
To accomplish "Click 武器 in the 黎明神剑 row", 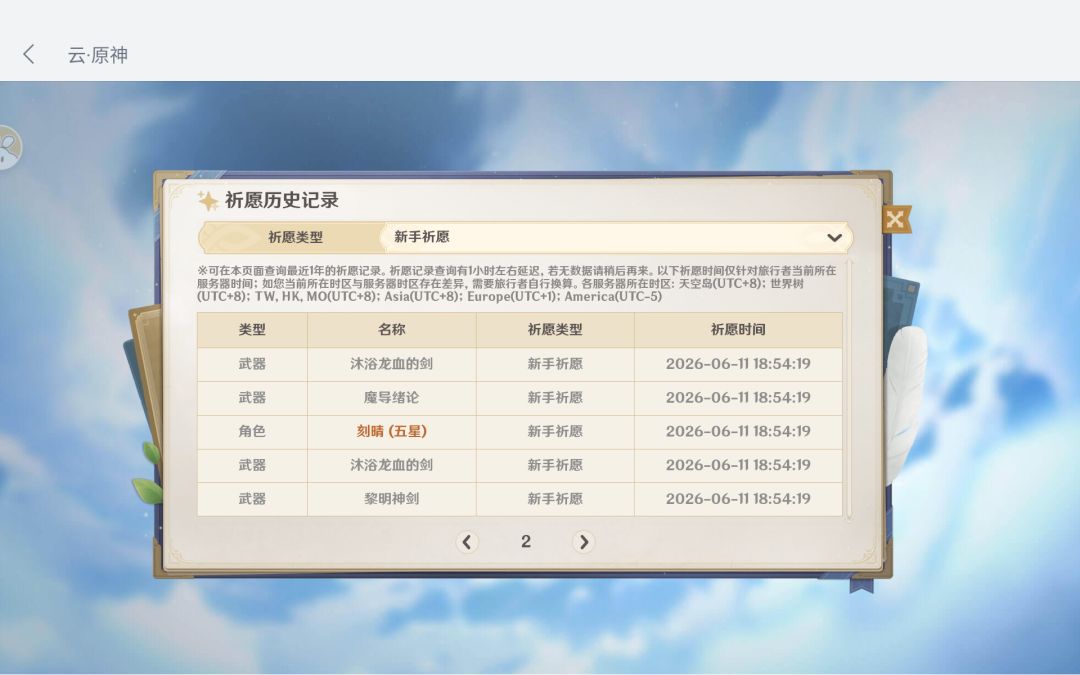I will pyautogui.click(x=252, y=499).
